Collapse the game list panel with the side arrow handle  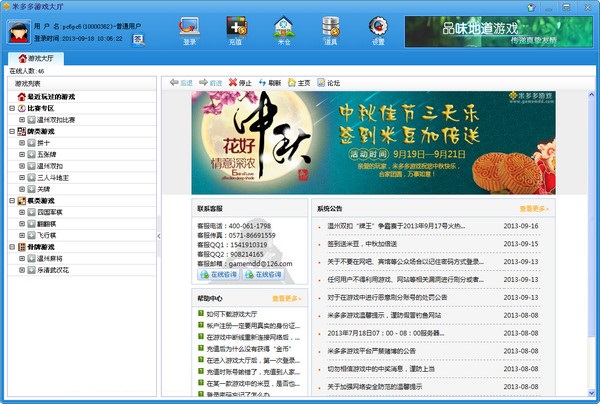(x=159, y=236)
